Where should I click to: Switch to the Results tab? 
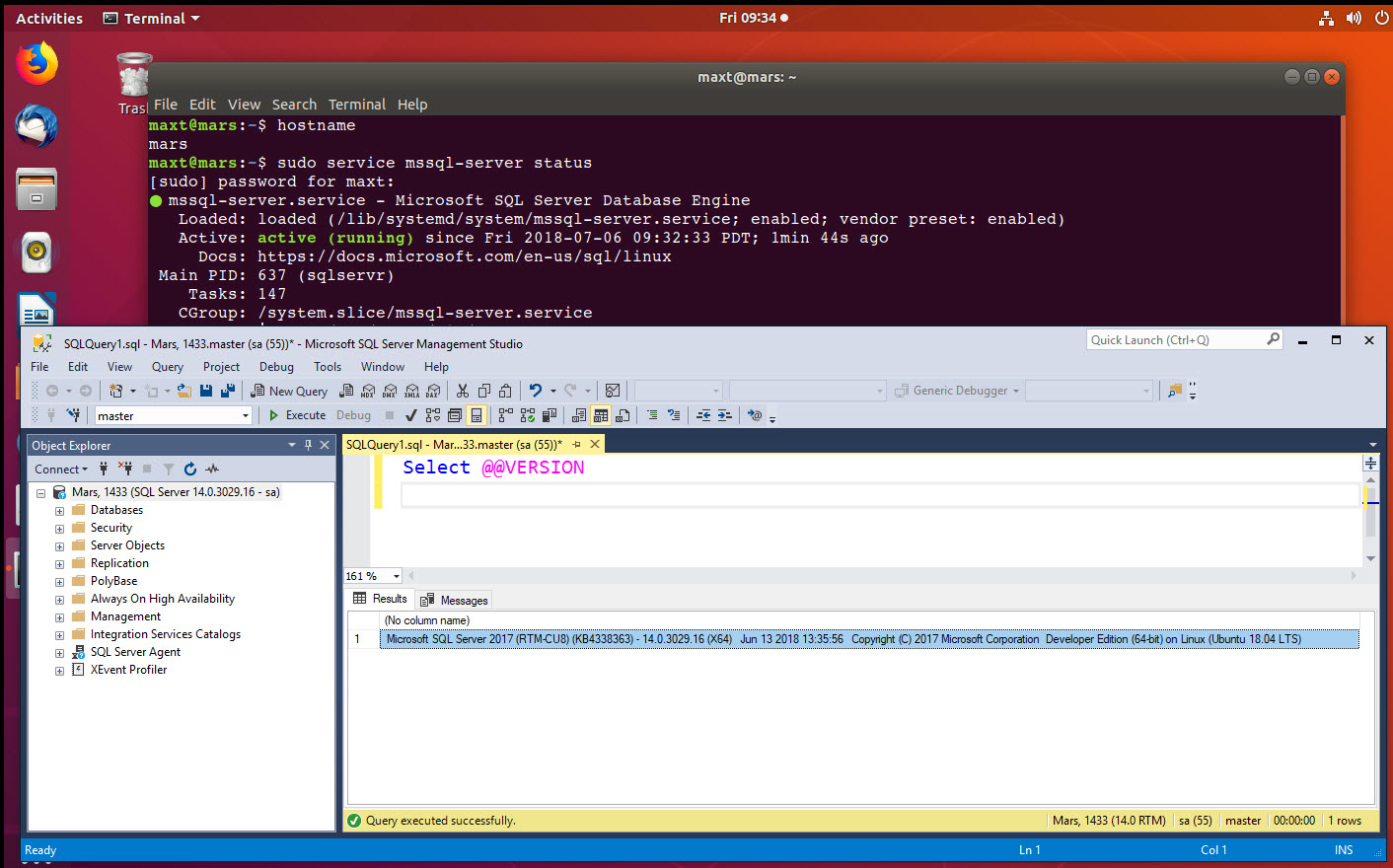pyautogui.click(x=380, y=599)
